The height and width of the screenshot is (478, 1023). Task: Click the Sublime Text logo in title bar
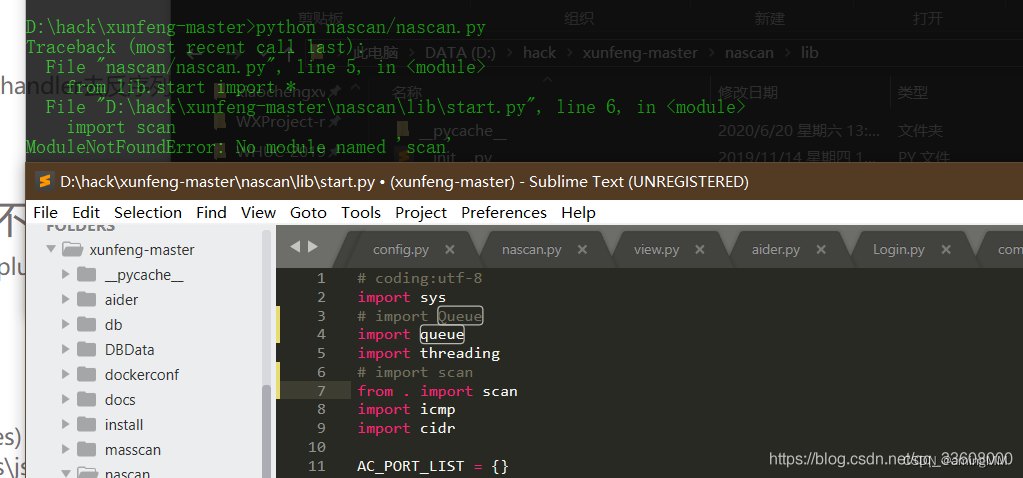pyautogui.click(x=44, y=181)
